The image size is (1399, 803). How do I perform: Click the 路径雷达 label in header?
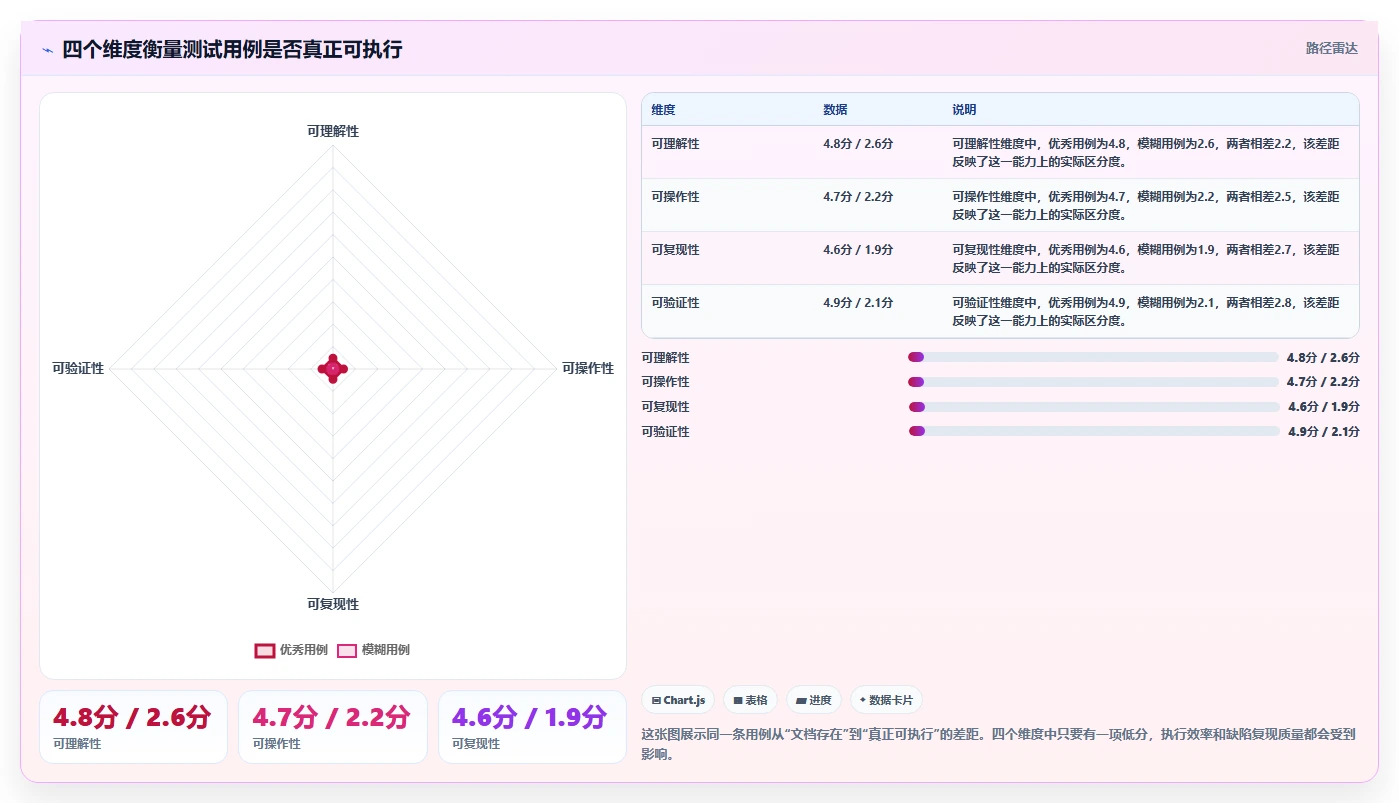(x=1332, y=48)
